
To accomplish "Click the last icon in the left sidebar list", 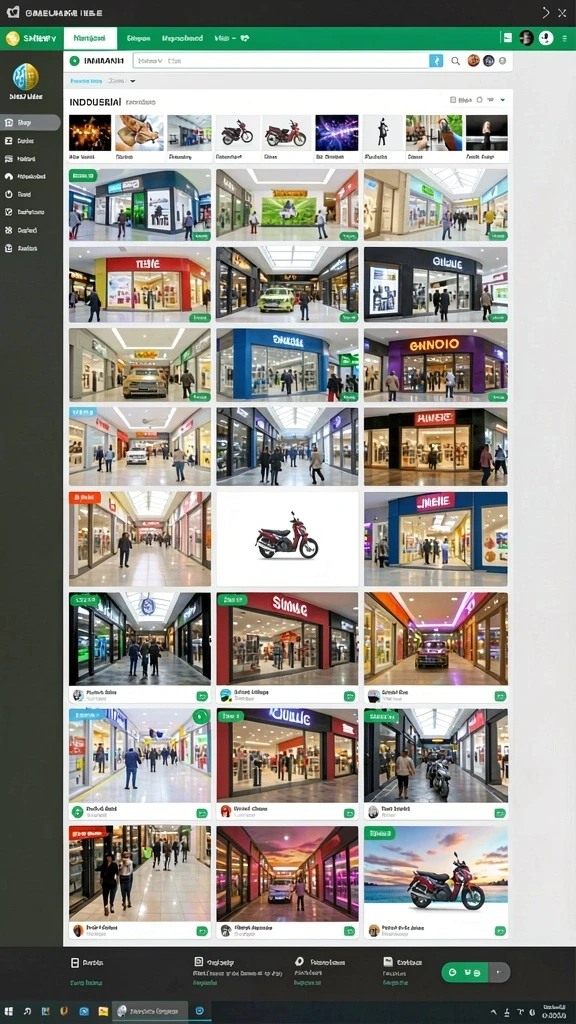I will 8,248.
